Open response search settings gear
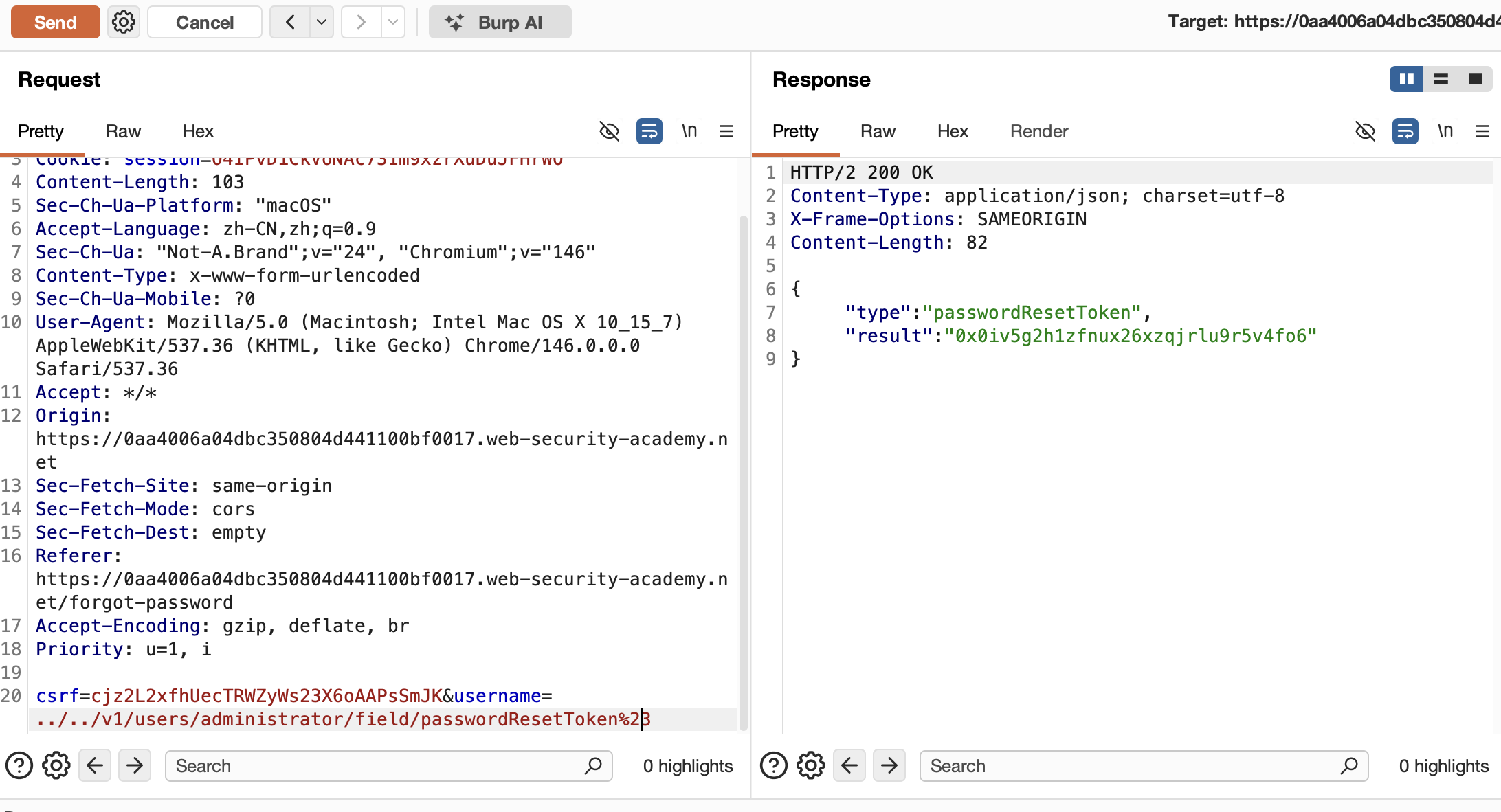This screenshot has height=812, width=1501. click(811, 765)
